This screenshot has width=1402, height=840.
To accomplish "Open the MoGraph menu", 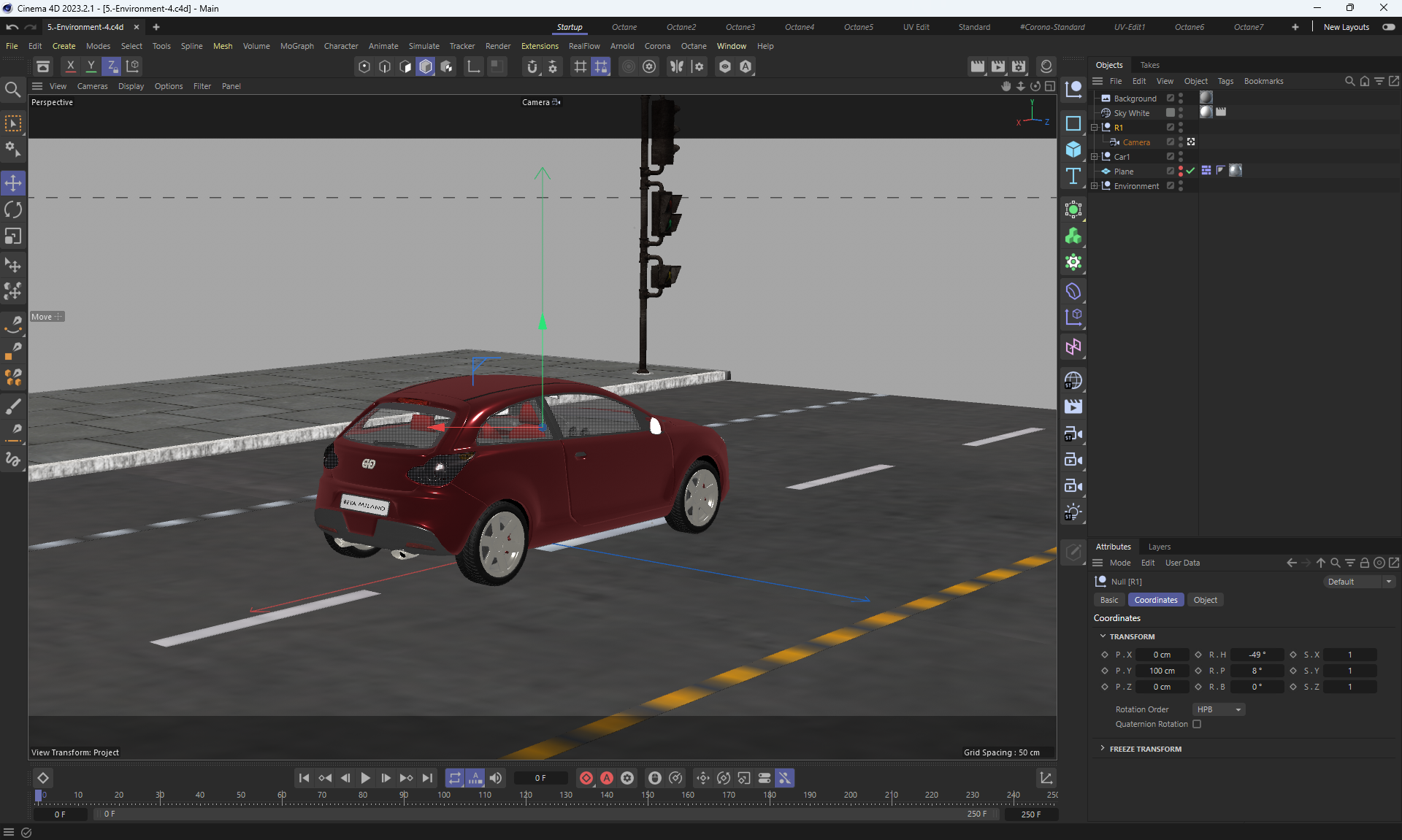I will 296,46.
